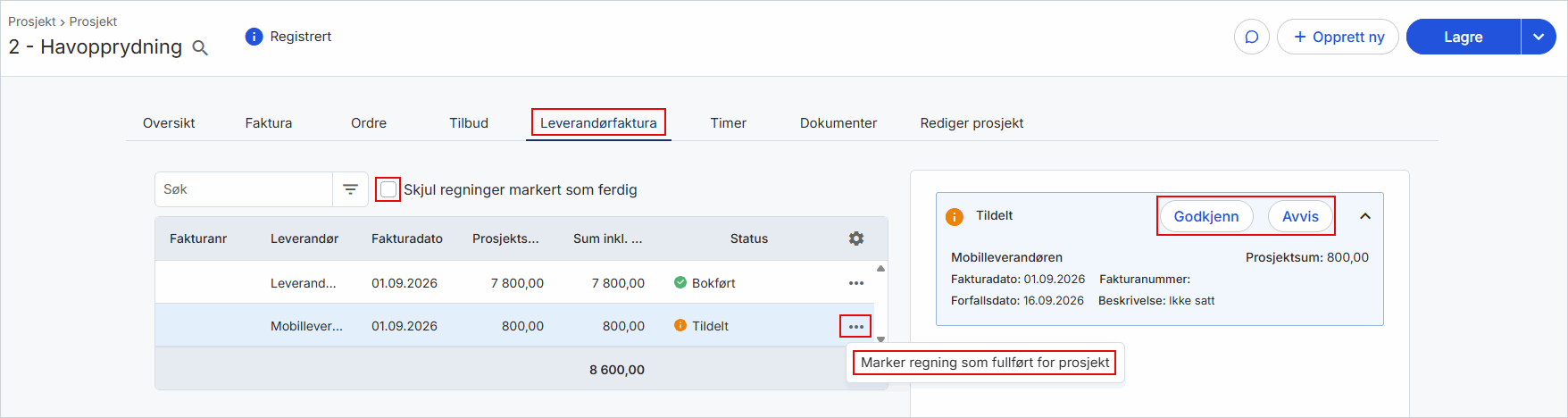
Task: Reject the invoice with Avvis
Action: [1300, 216]
